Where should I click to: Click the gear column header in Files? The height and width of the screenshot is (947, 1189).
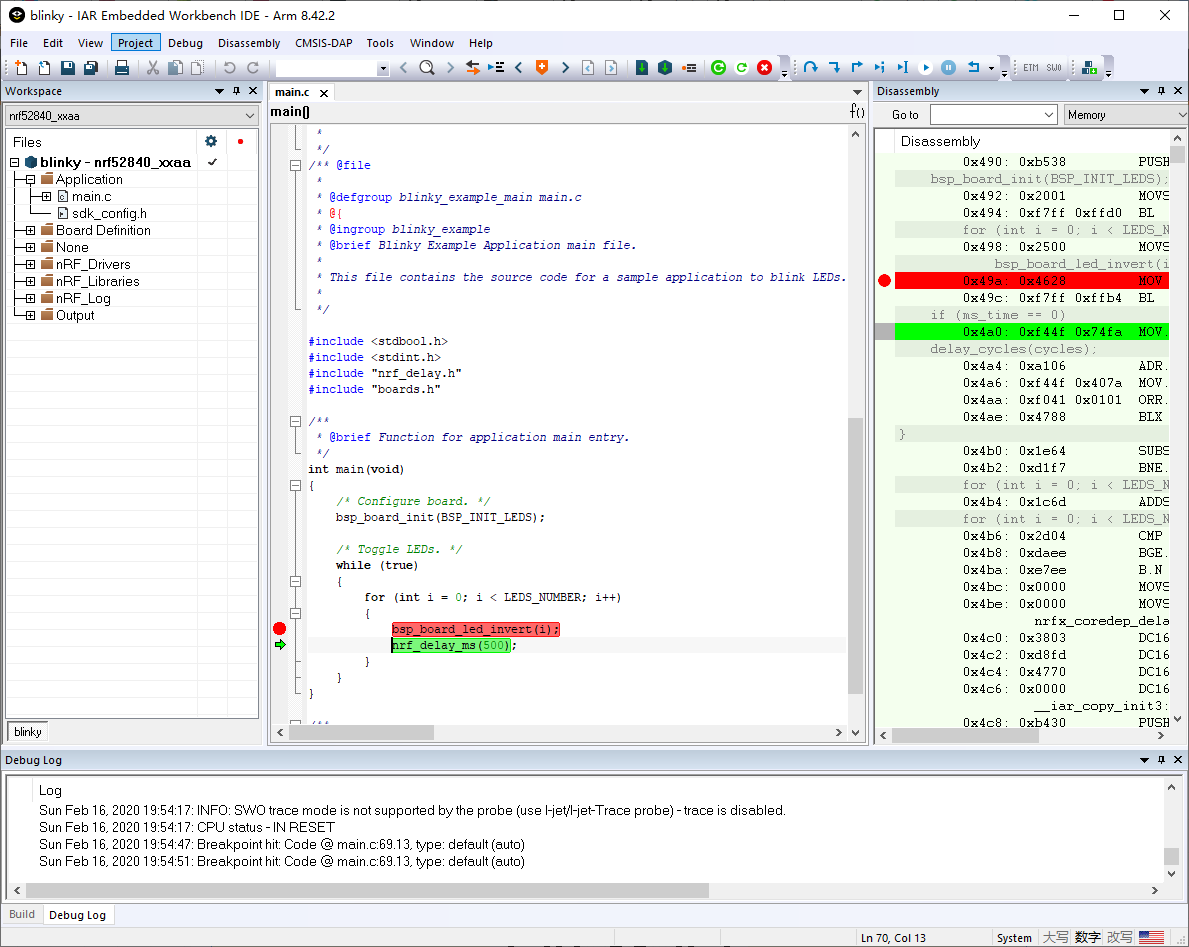pos(211,141)
